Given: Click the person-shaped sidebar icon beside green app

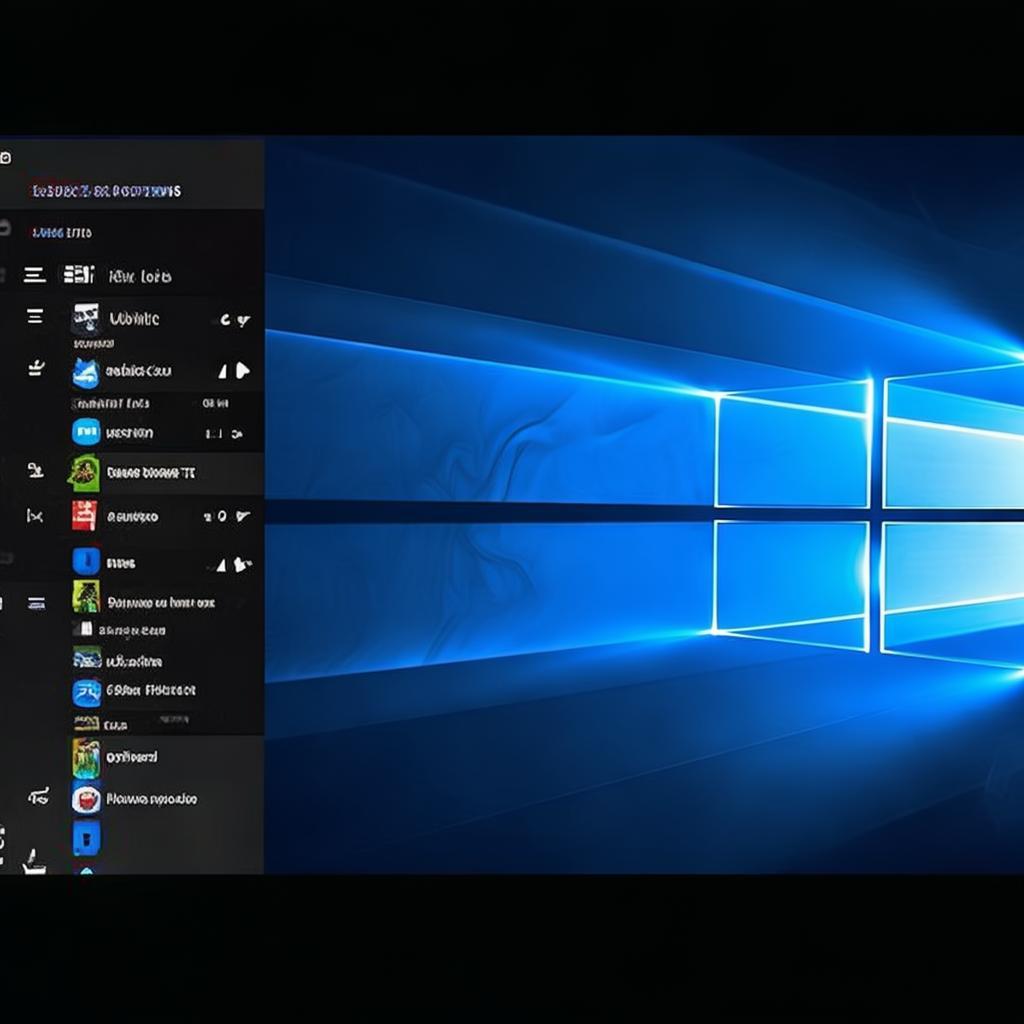Looking at the screenshot, I should 35,470.
